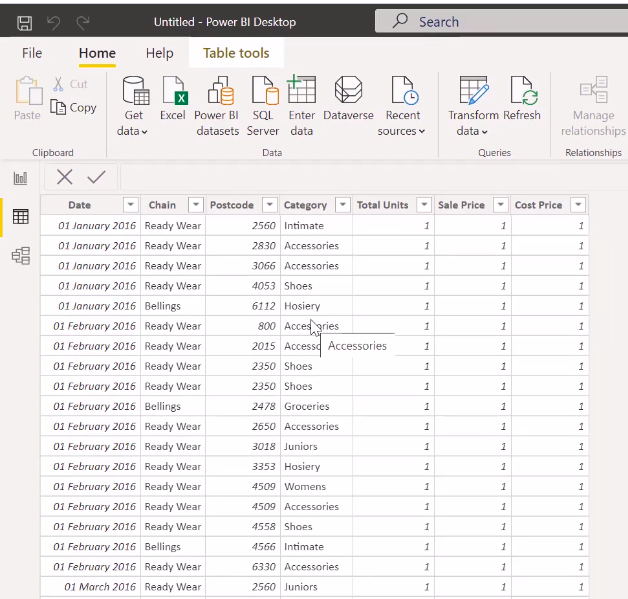Open the Help ribbon tab
This screenshot has height=599, width=628.
(x=159, y=53)
